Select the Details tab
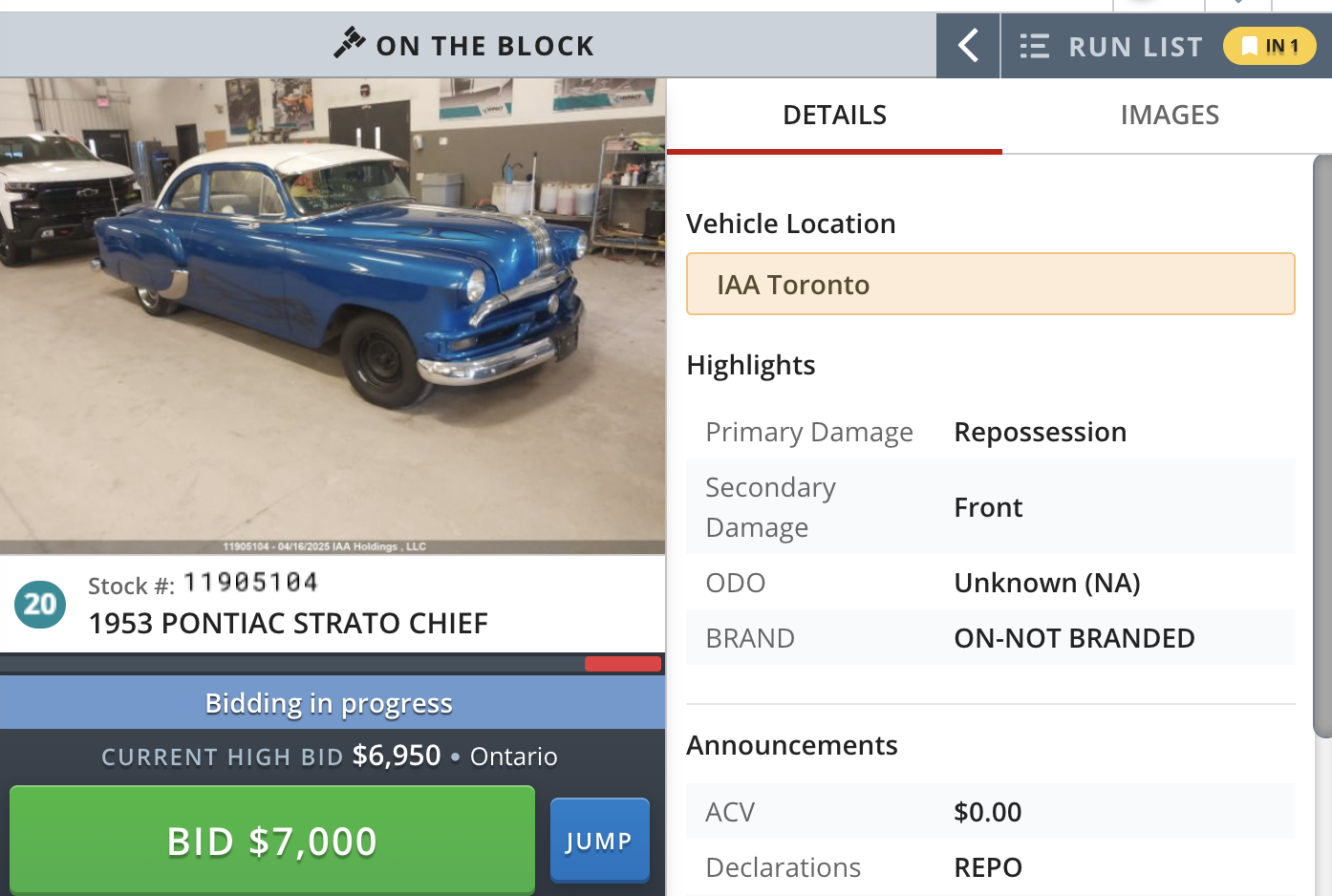The width and height of the screenshot is (1332, 896). (834, 116)
